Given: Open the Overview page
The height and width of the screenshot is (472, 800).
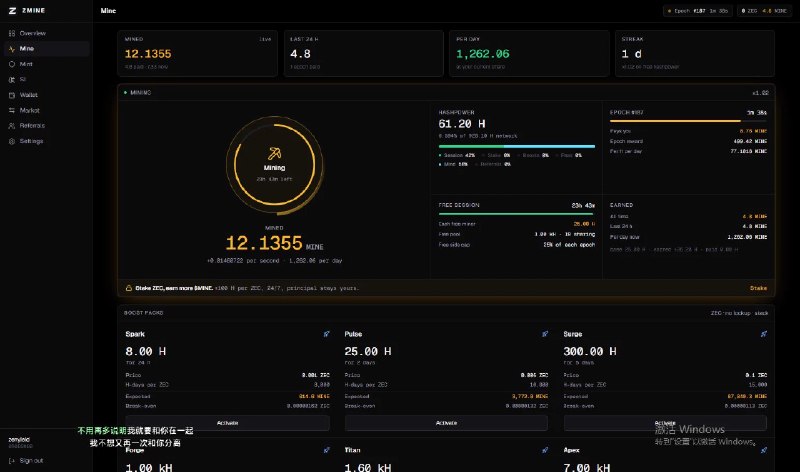Looking at the screenshot, I should pyautogui.click(x=47, y=33).
